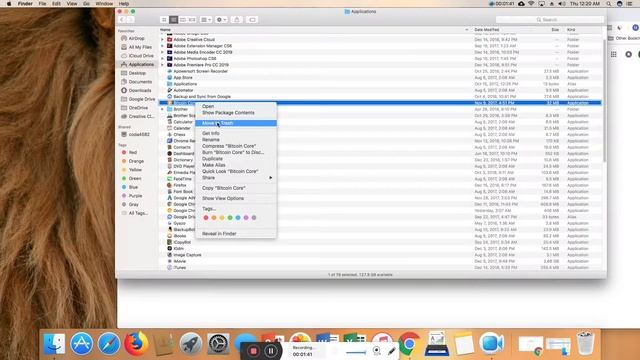Image resolution: width=640 pixels, height=360 pixels.
Task: Expand the Adobe Media Encoder CC 2019 folder
Action: tap(162, 52)
